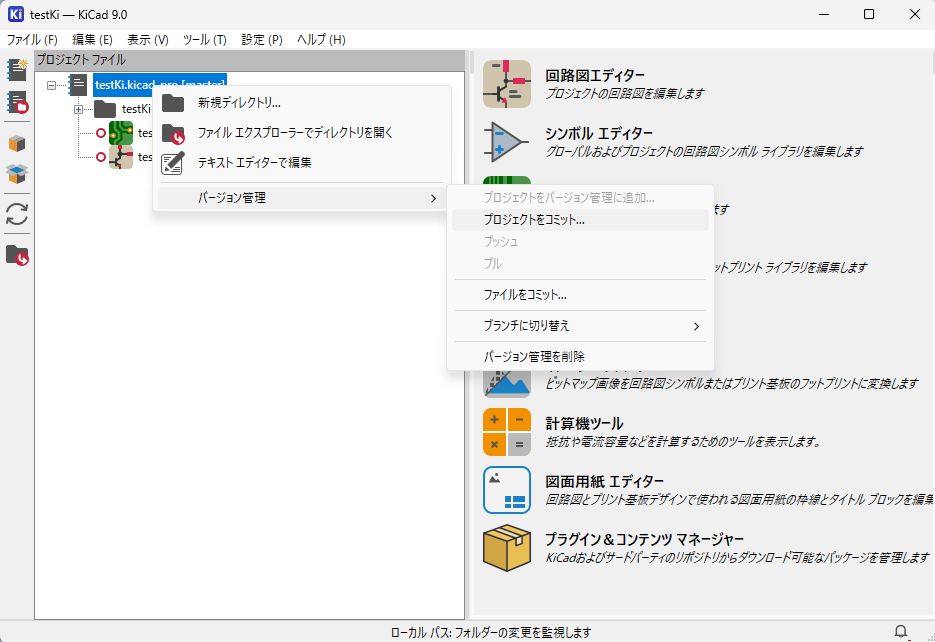Click the Open Project toolbar icon
Viewport: 935px width, 642px height.
(17, 102)
